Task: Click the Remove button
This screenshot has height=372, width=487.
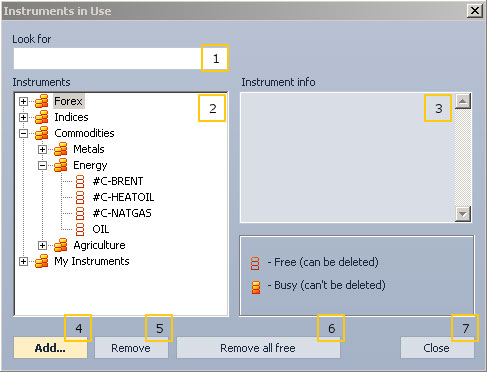Action: tap(131, 348)
